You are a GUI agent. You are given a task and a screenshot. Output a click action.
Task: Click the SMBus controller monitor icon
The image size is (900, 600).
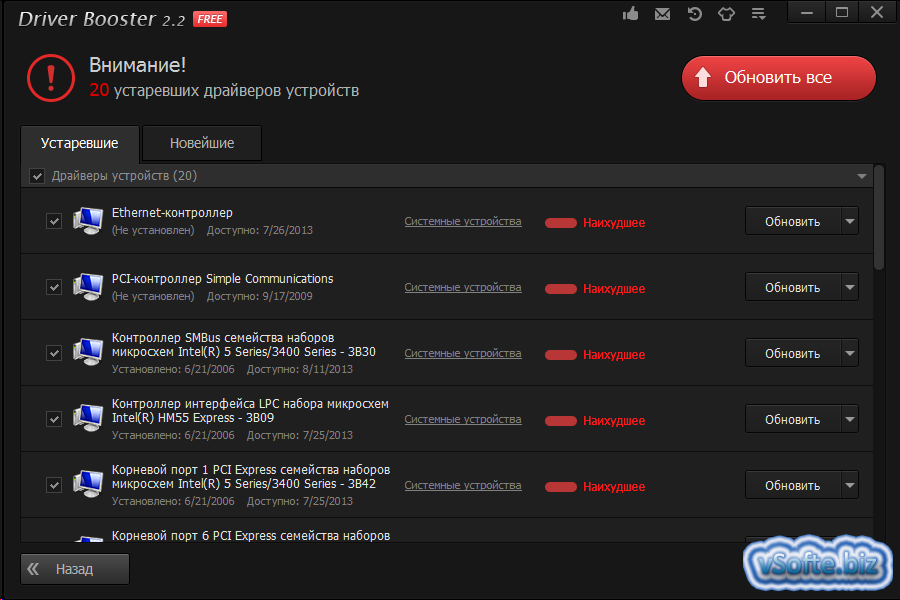88,353
